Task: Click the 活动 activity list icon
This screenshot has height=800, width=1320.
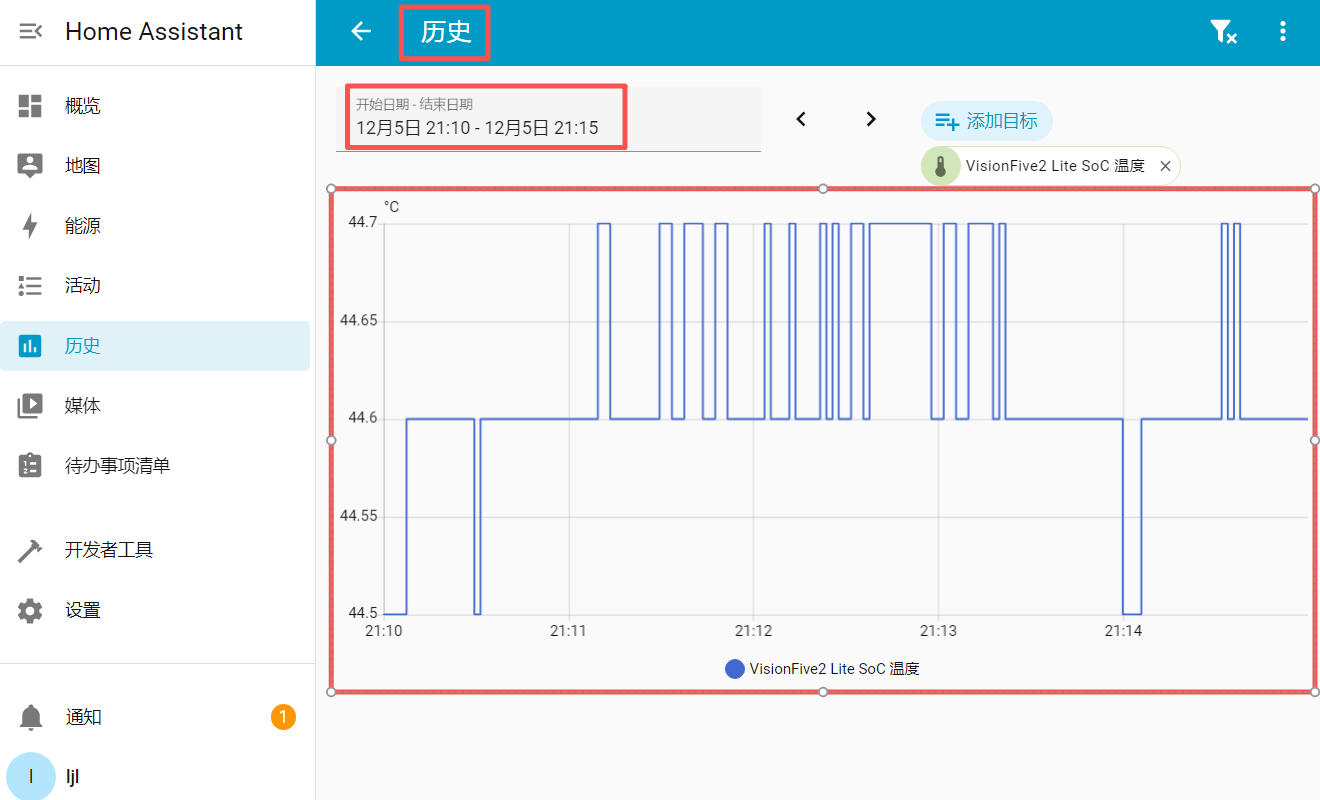Action: 30,286
